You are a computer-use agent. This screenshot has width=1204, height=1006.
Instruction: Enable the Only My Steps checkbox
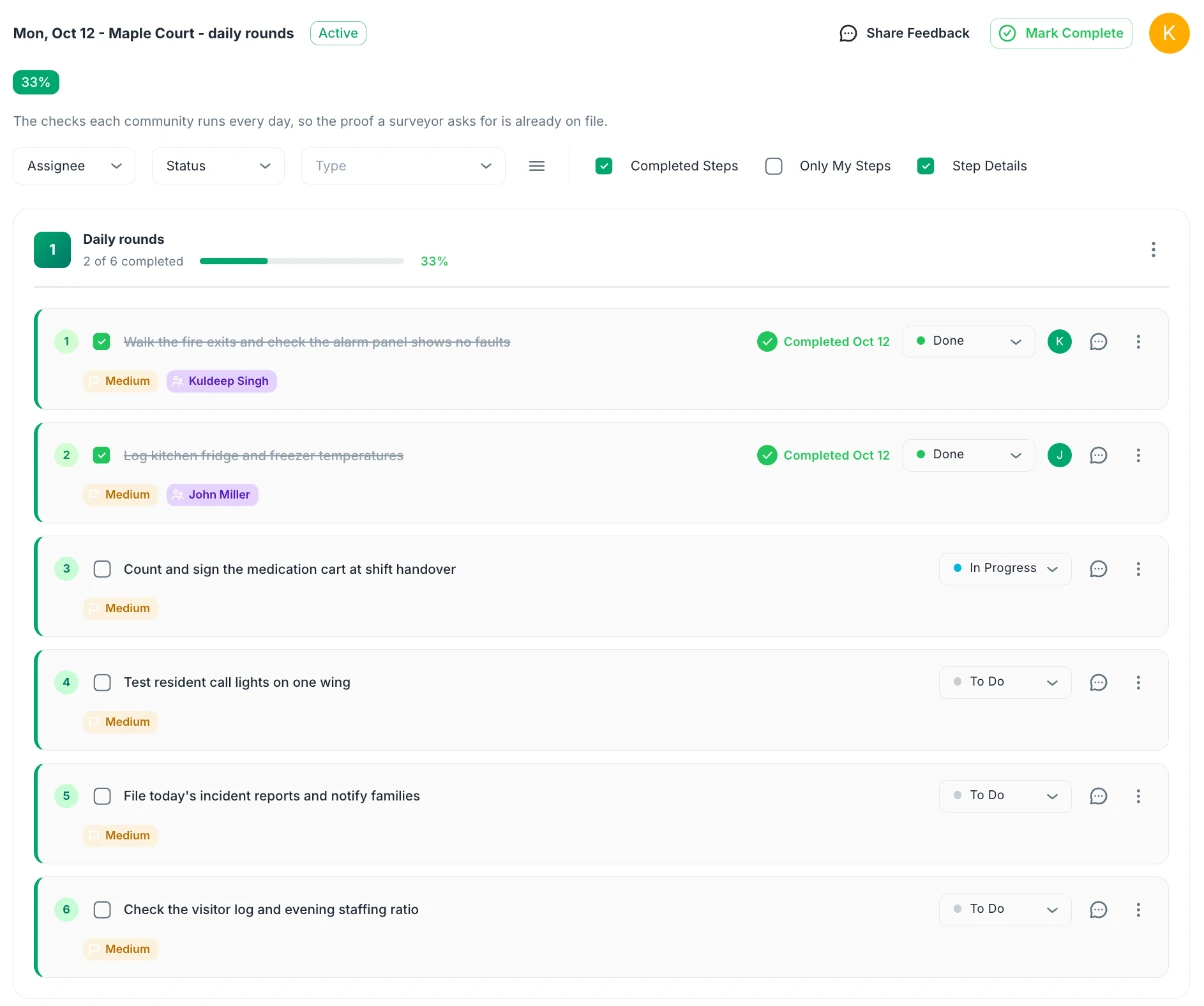(774, 166)
